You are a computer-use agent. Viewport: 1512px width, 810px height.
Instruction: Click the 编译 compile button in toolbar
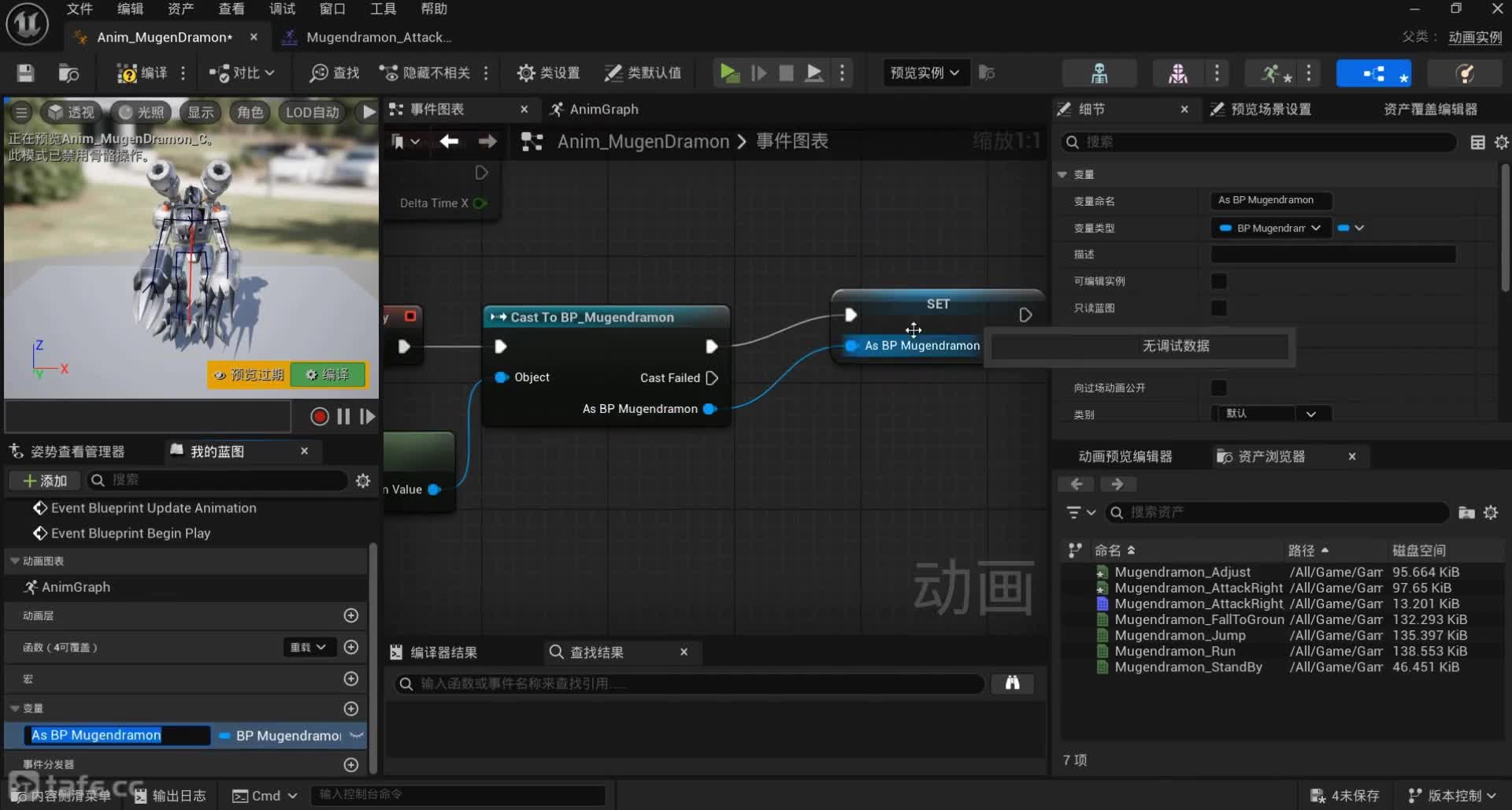[x=143, y=73]
